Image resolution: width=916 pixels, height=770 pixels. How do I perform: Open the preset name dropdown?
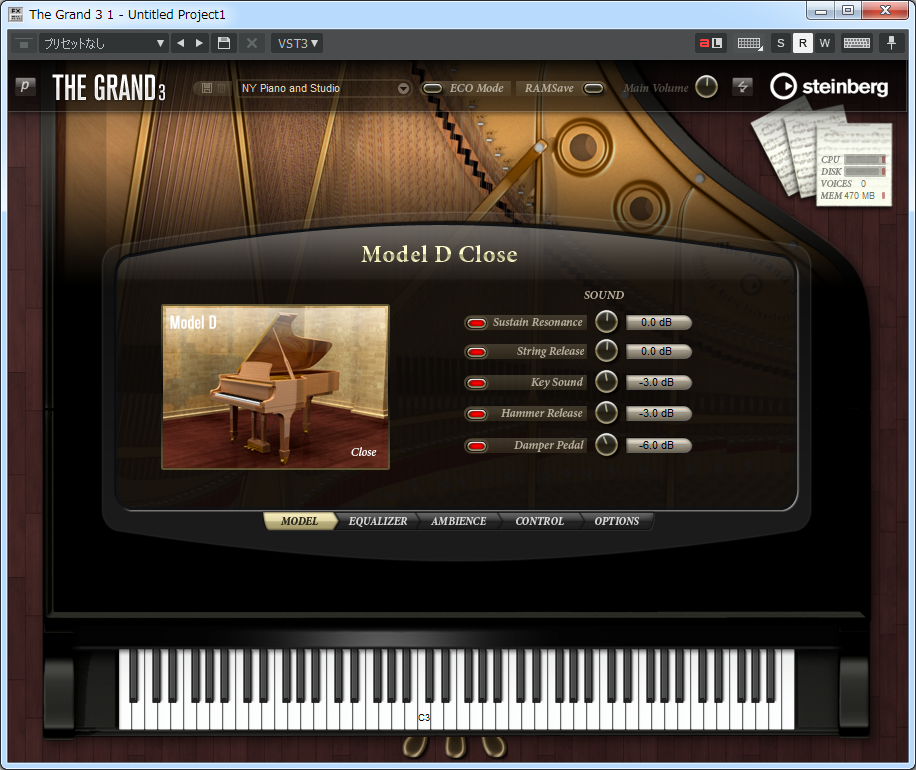[x=104, y=43]
